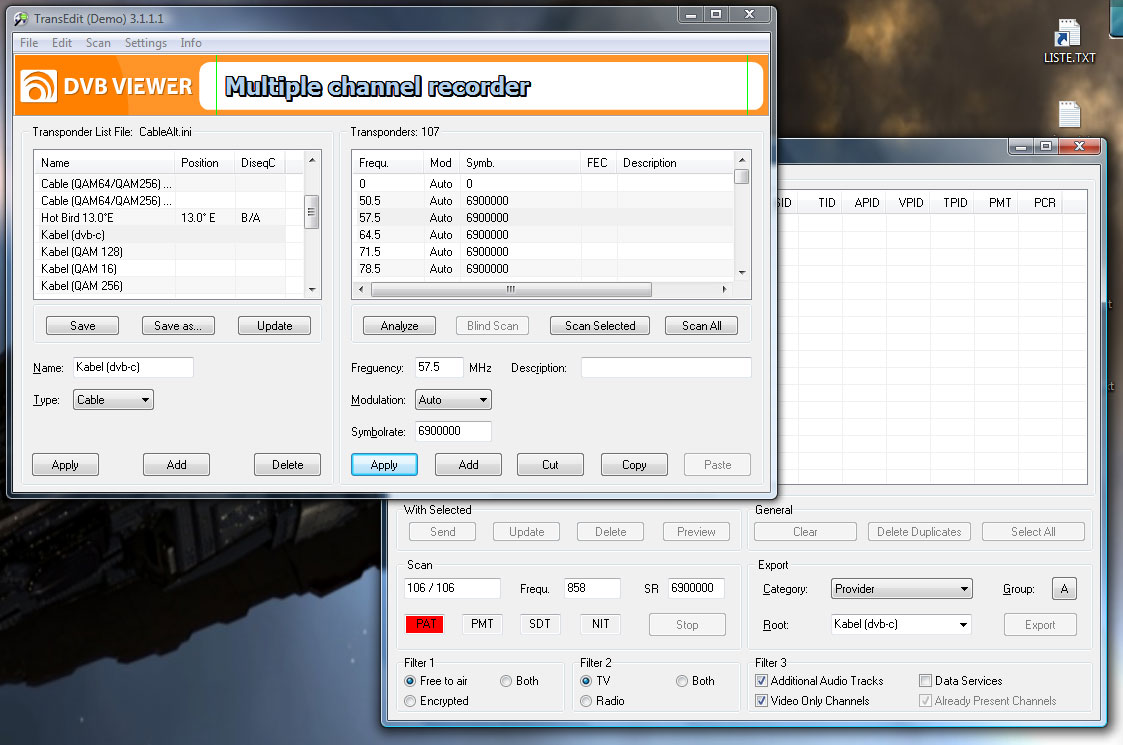Image resolution: width=1123 pixels, height=745 pixels.
Task: Click the Group A button
Action: click(1064, 589)
